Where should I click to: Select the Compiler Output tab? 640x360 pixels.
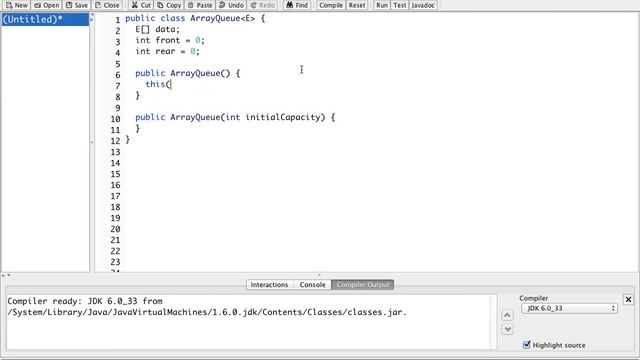click(363, 284)
